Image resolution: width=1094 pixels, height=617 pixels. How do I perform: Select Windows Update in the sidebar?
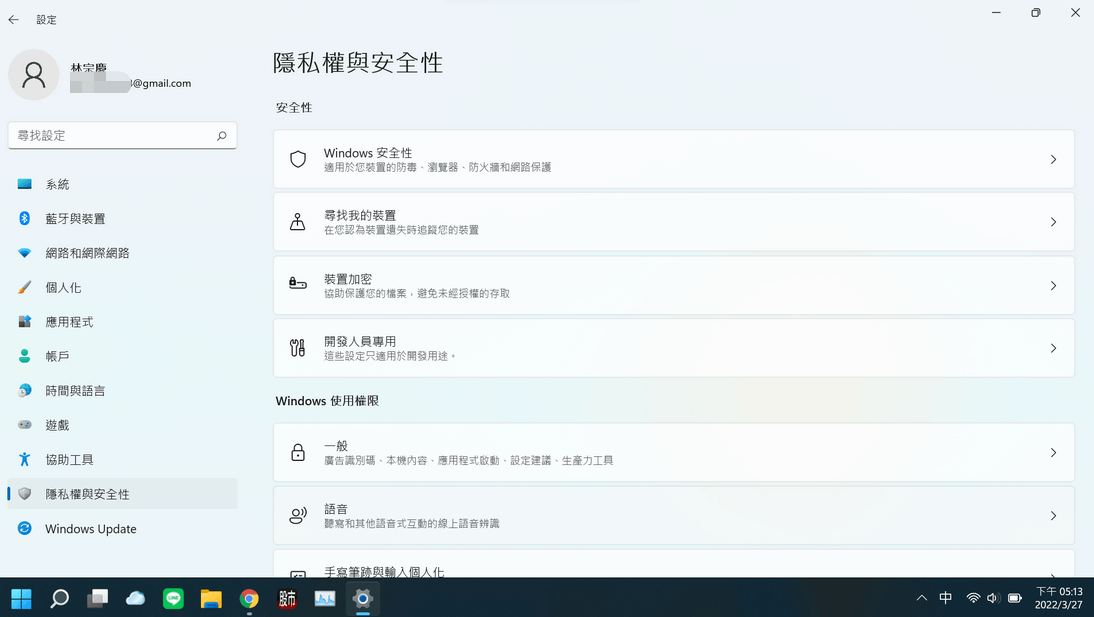(x=122, y=528)
